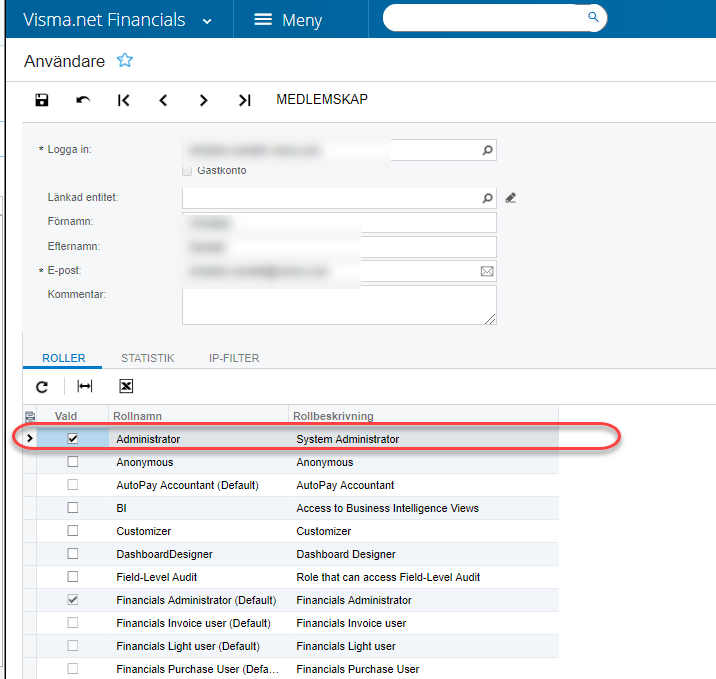This screenshot has width=716, height=679.
Task: Check Financials Light user (Default) checkbox
Action: pos(73,646)
